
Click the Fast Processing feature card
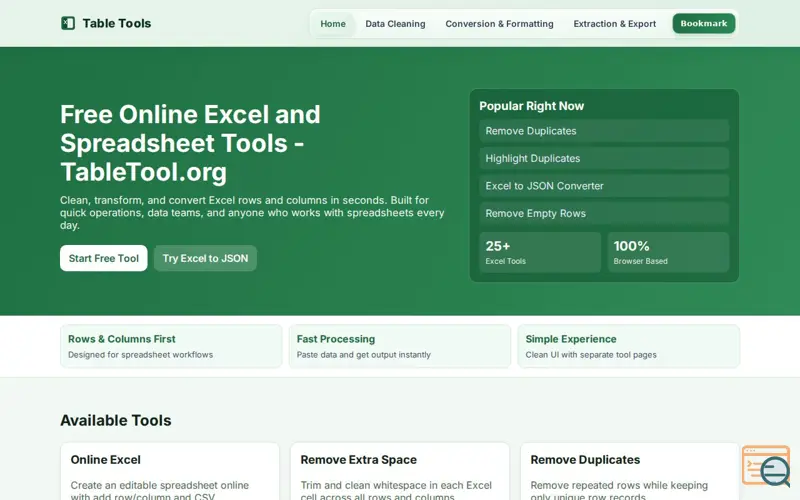click(399, 346)
